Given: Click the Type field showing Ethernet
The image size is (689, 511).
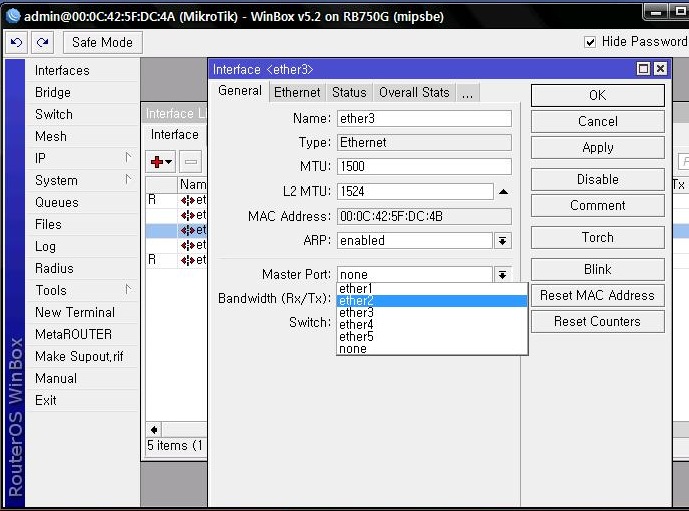Looking at the screenshot, I should 424,142.
